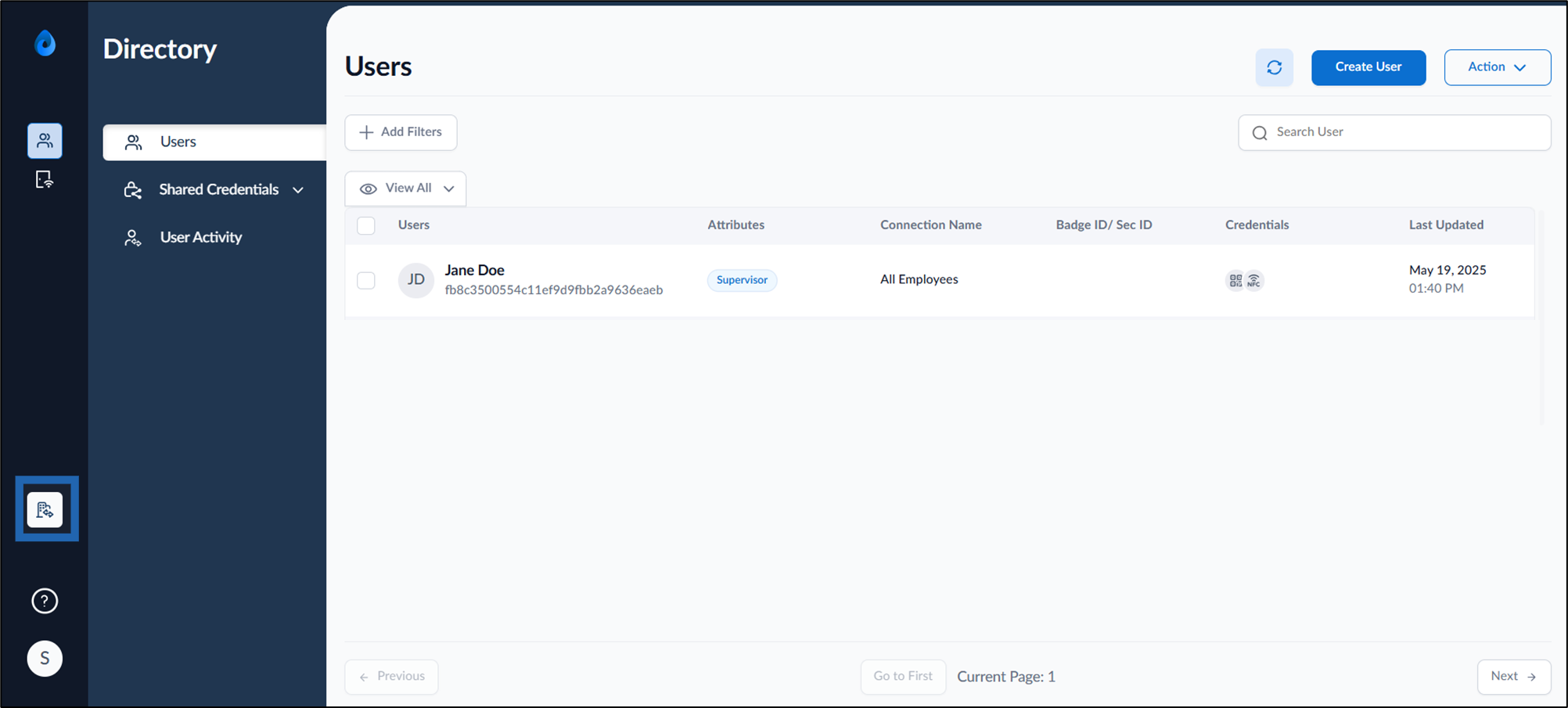Expand Shared Credentials chevron
This screenshot has width=1568, height=708.
[x=298, y=190]
